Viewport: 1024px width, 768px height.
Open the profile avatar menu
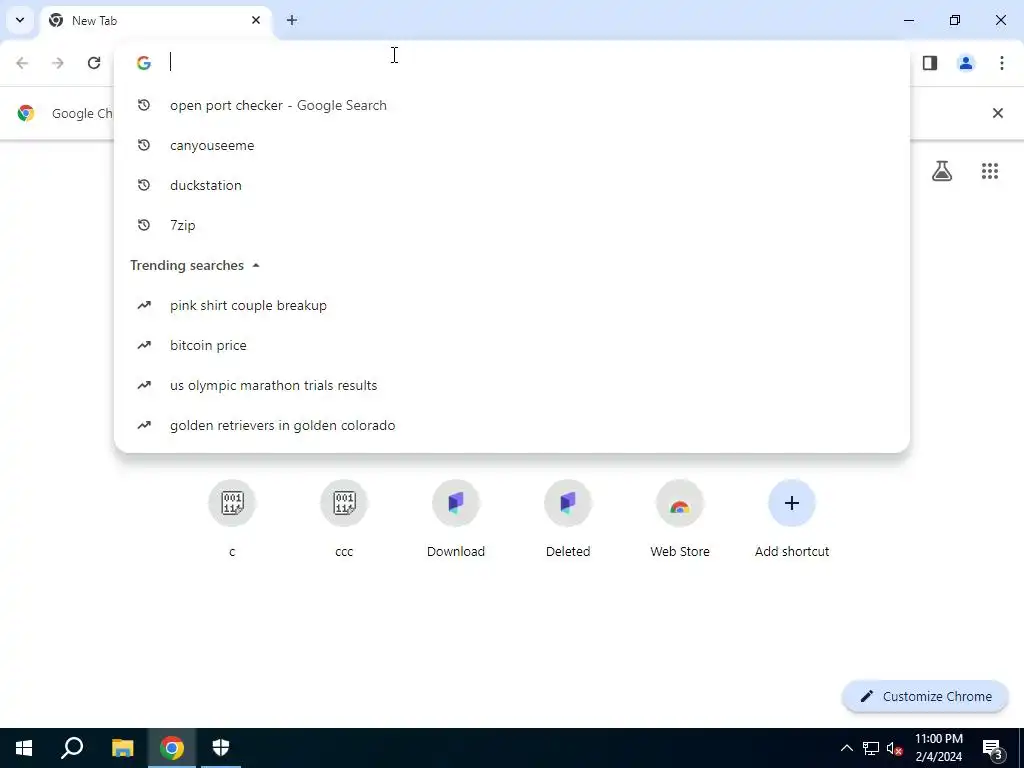pyautogui.click(x=966, y=63)
